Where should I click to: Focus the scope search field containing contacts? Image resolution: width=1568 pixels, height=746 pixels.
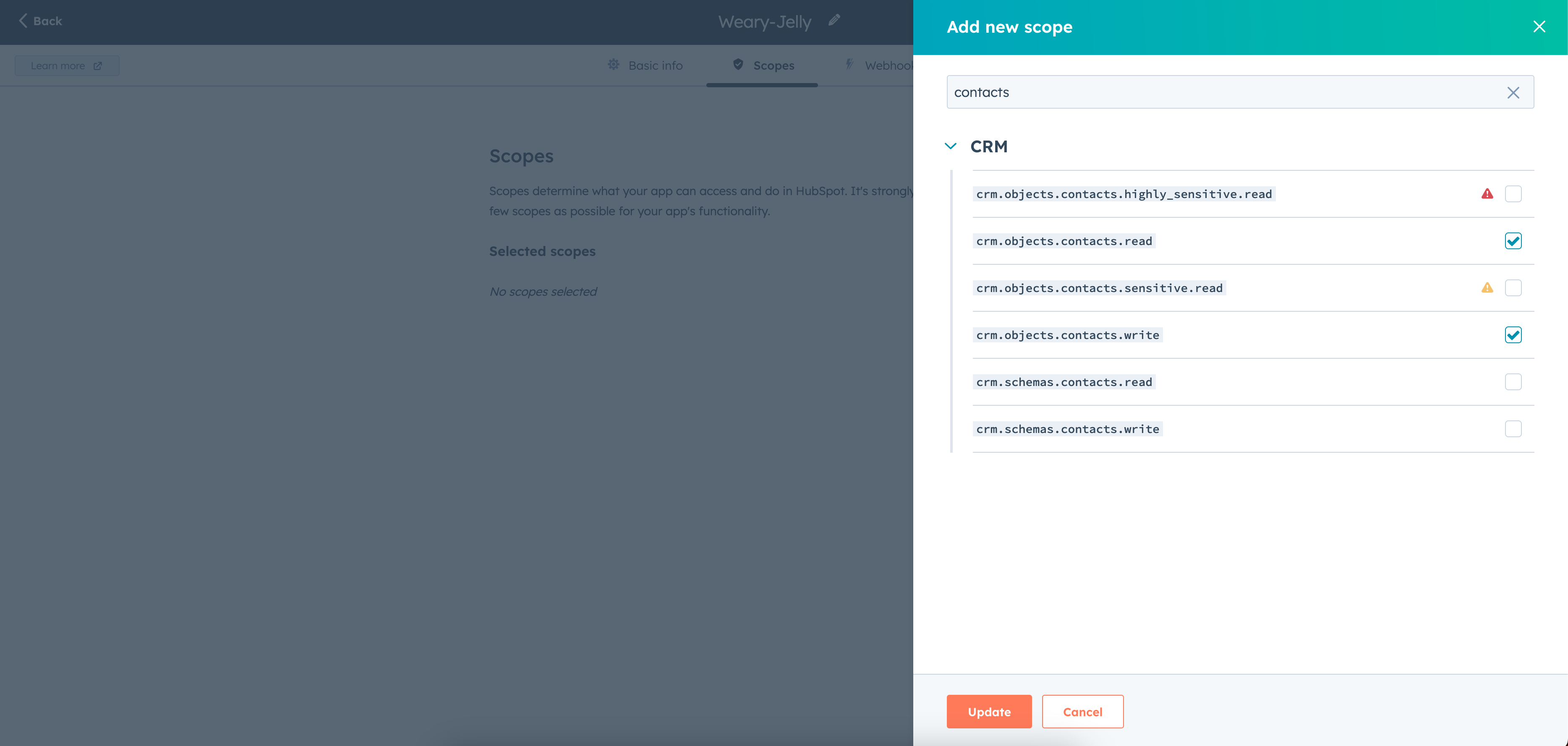pos(1218,92)
